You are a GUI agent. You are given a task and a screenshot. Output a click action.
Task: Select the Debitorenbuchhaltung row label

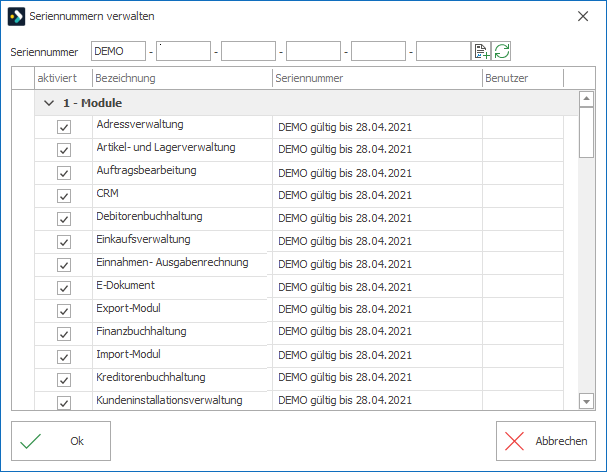149,216
